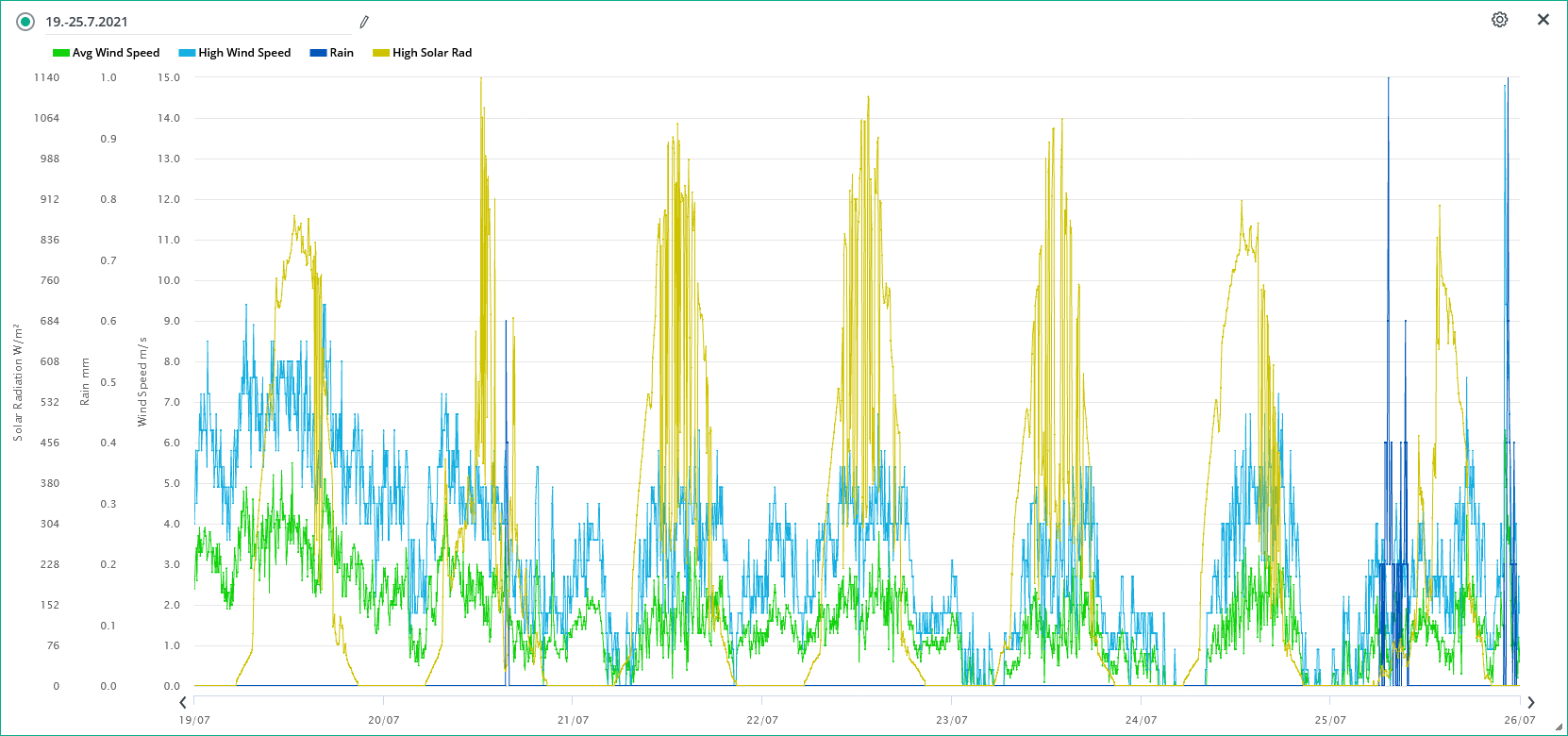This screenshot has height=736, width=1568.
Task: Click the light blue High Wind Speed swatch
Action: click(187, 53)
